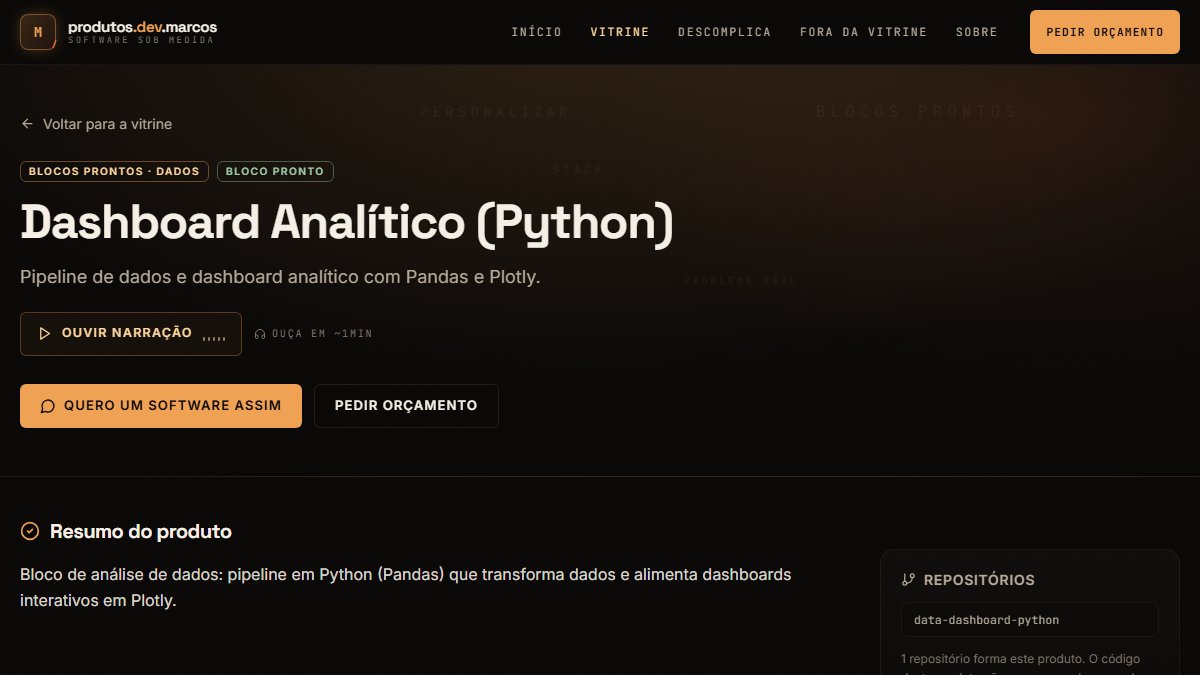The image size is (1200, 675).
Task: Click check icon beside Resumo do produto
Action: (30, 531)
